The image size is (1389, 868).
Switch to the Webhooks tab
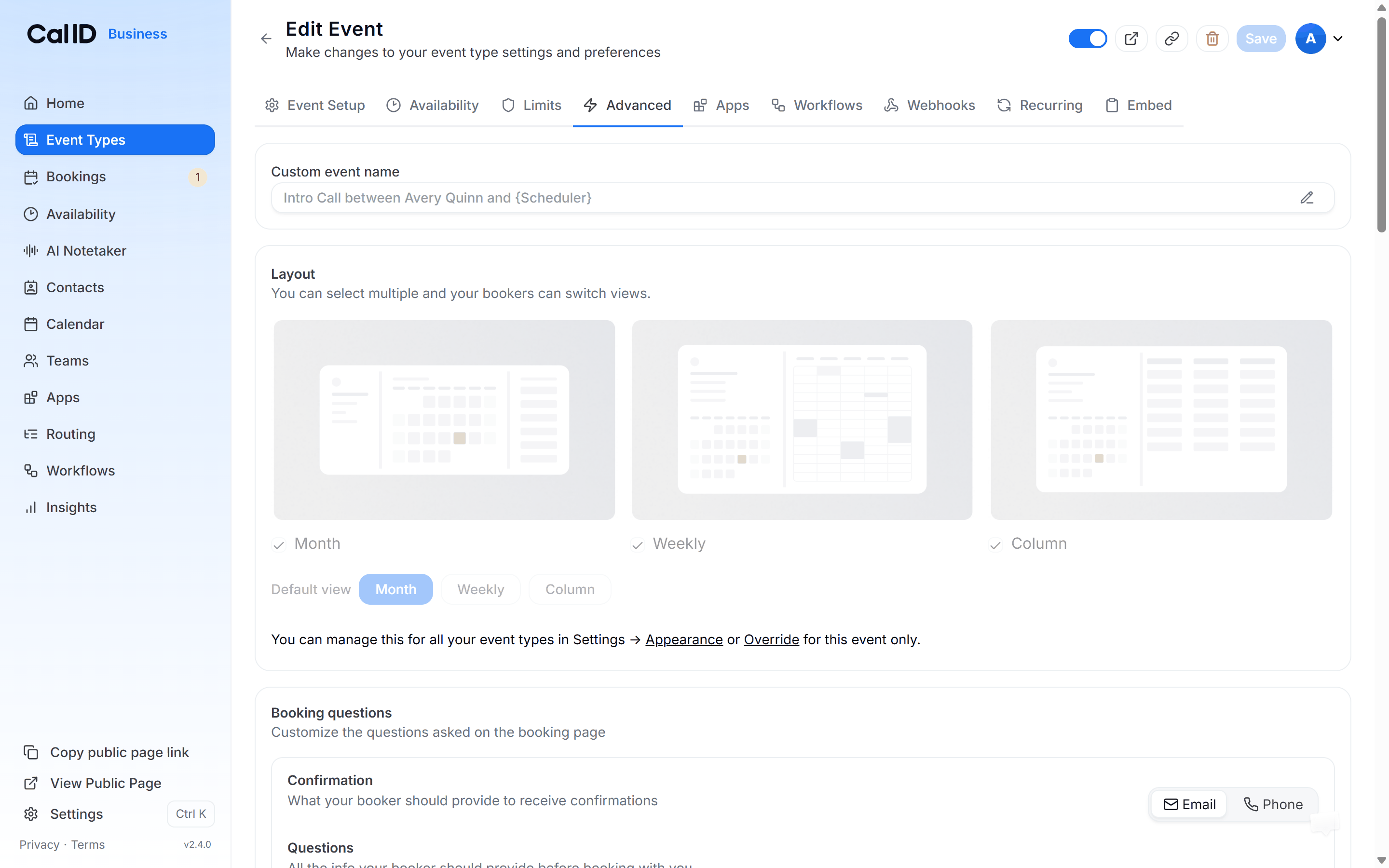[x=929, y=105]
